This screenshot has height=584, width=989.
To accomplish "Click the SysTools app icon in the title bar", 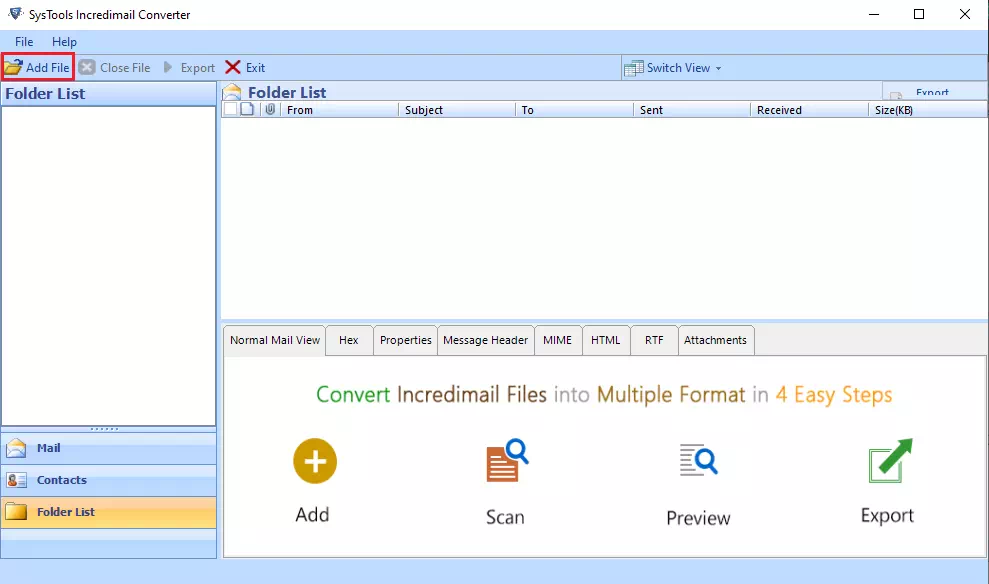I will (15, 14).
